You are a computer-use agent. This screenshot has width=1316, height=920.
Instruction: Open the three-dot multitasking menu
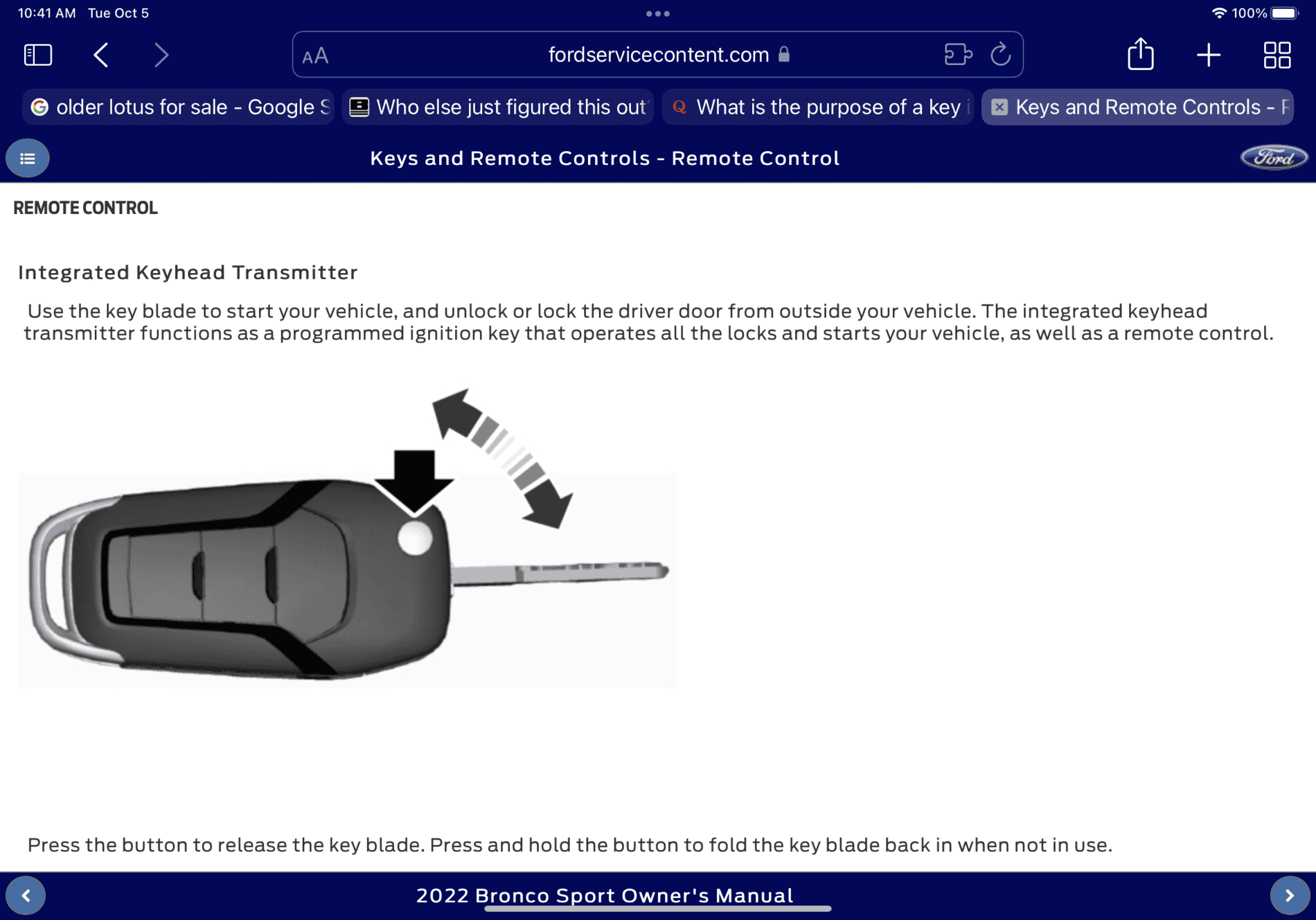point(657,13)
